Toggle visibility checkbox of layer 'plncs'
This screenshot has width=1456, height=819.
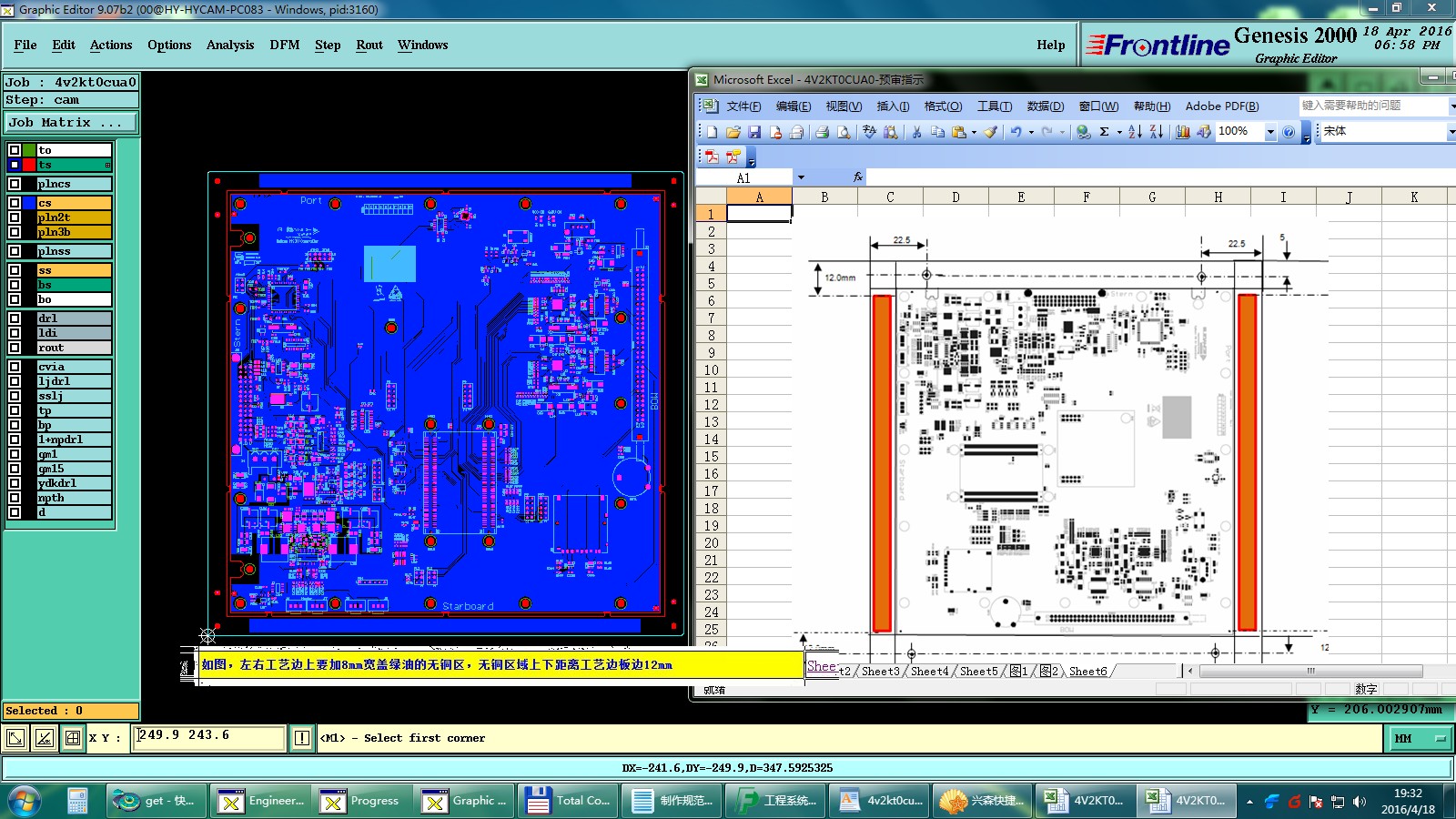point(15,184)
